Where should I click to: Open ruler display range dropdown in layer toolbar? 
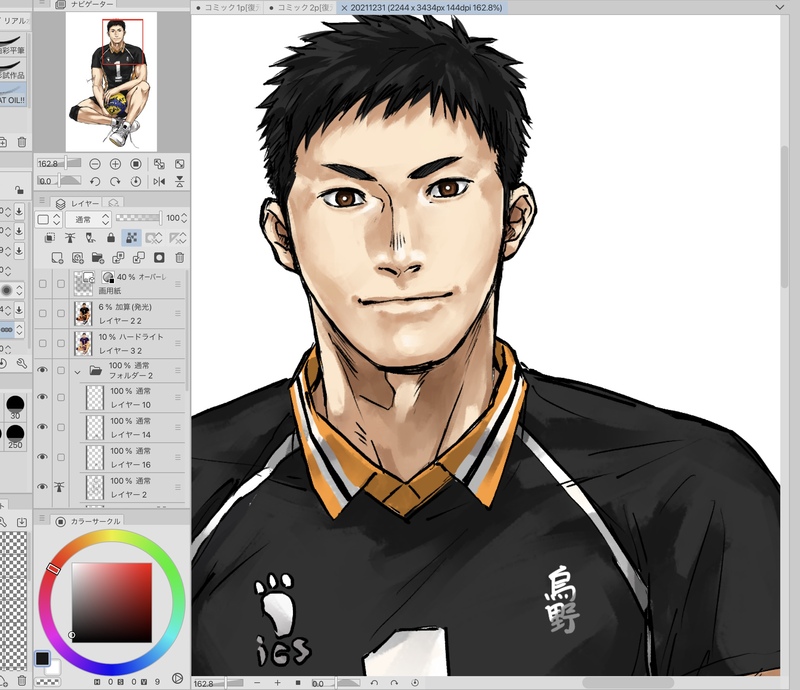[178, 237]
